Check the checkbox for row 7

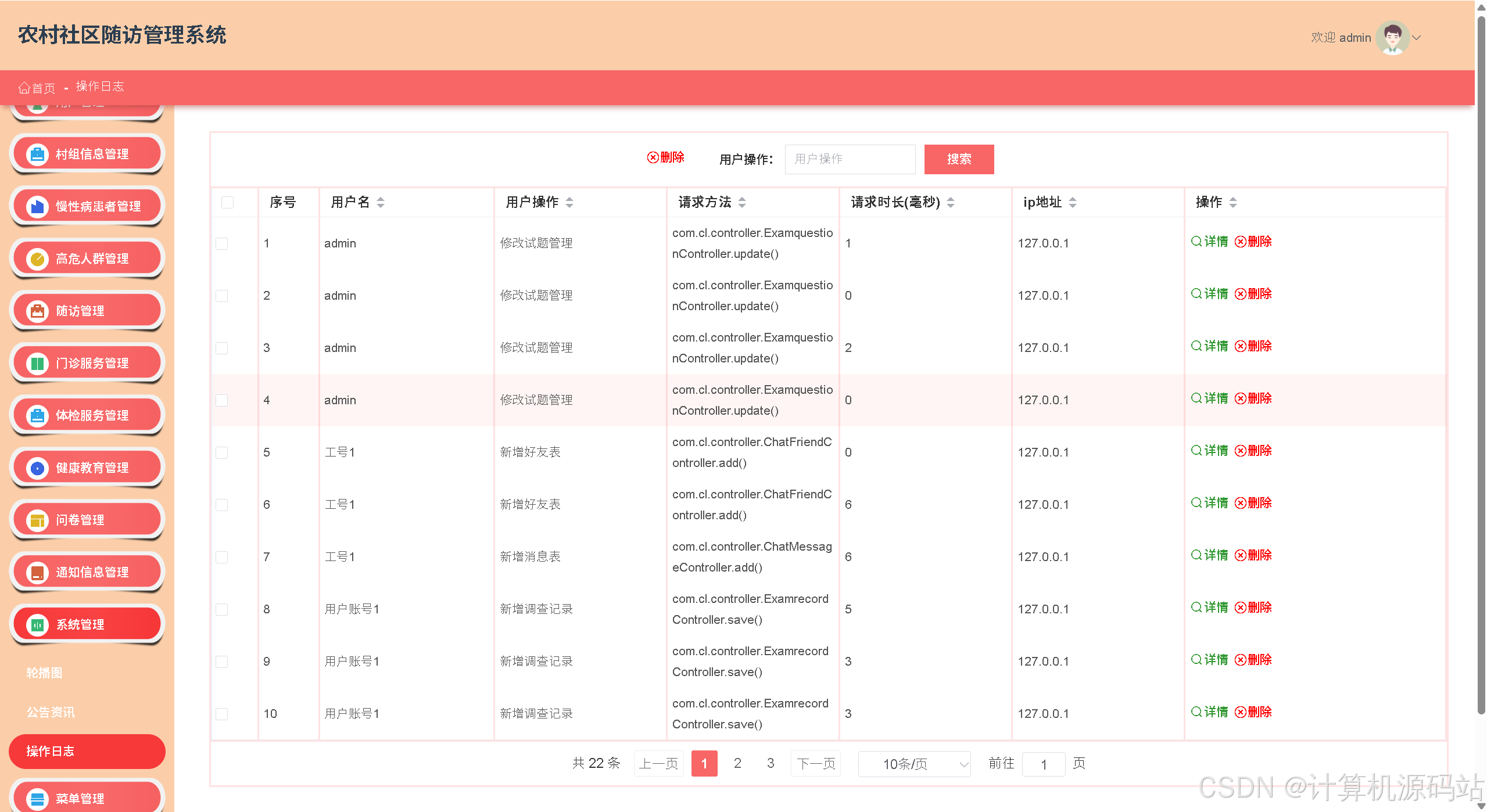click(221, 557)
